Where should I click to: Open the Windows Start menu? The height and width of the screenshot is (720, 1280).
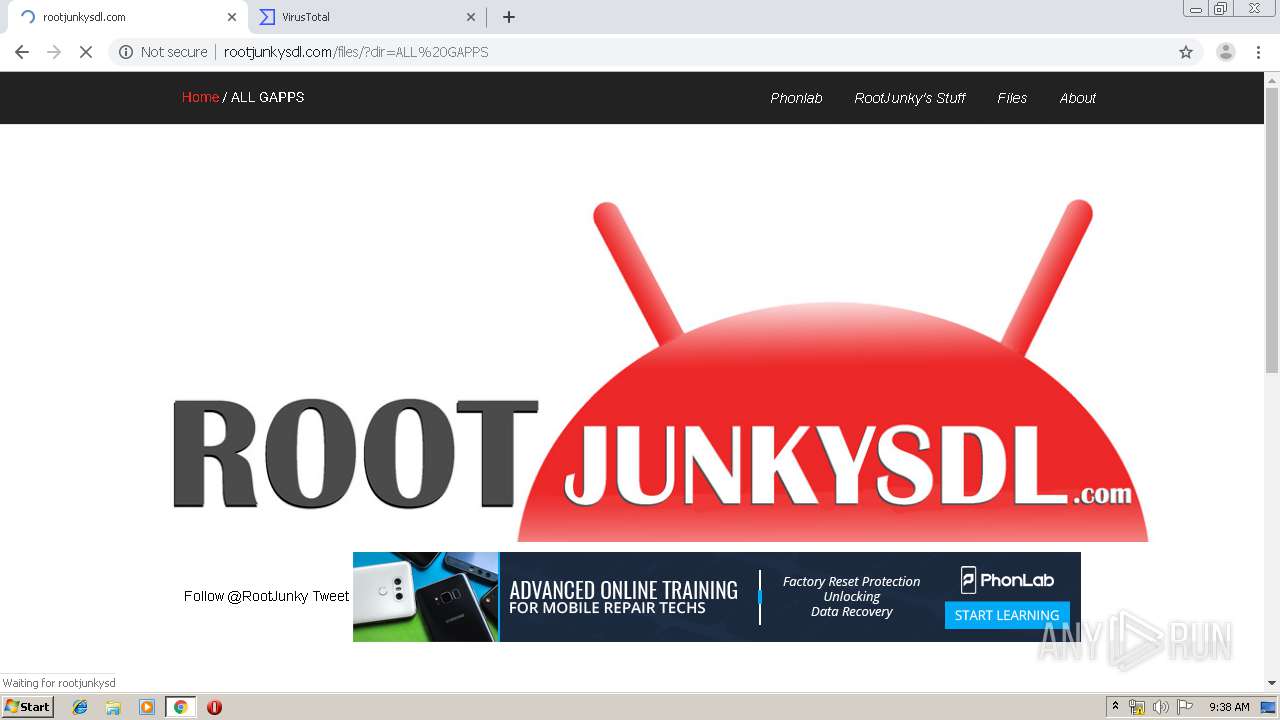(28, 707)
